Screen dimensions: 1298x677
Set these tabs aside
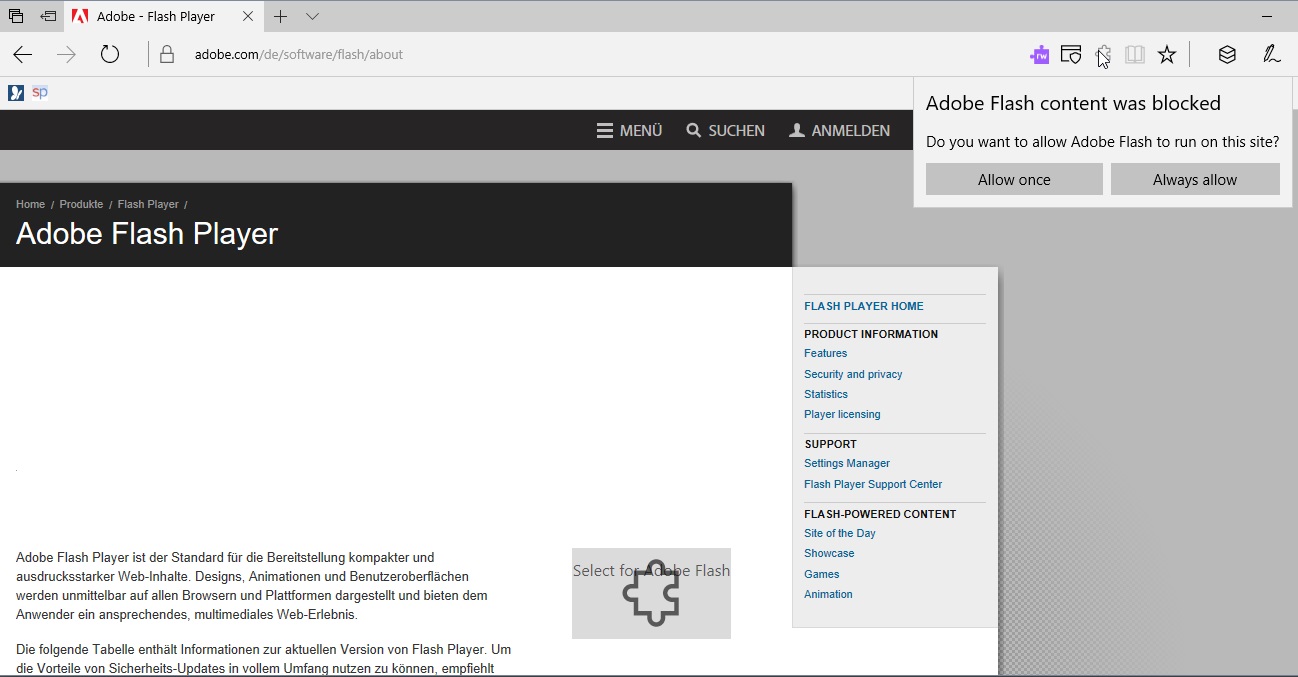[x=48, y=16]
